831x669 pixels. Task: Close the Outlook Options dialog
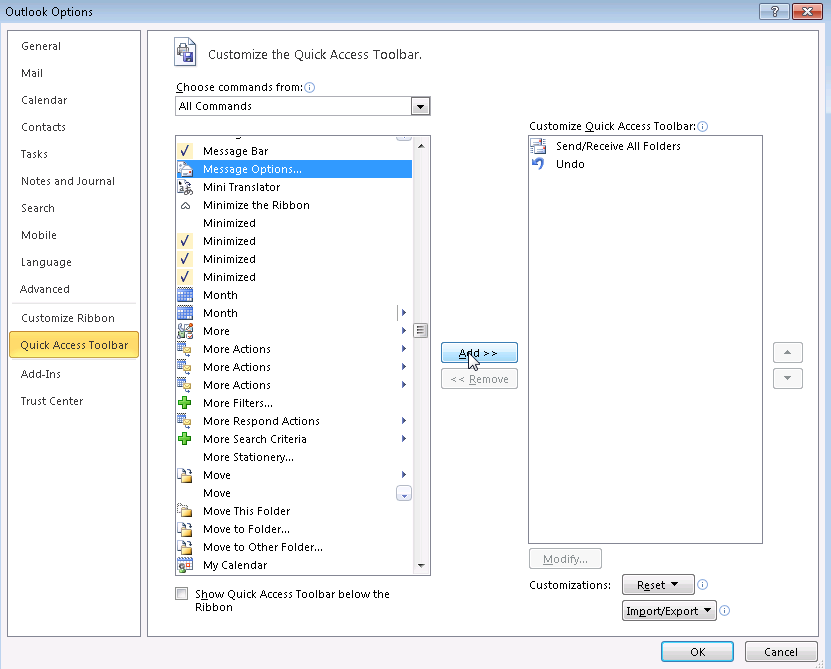tap(807, 11)
